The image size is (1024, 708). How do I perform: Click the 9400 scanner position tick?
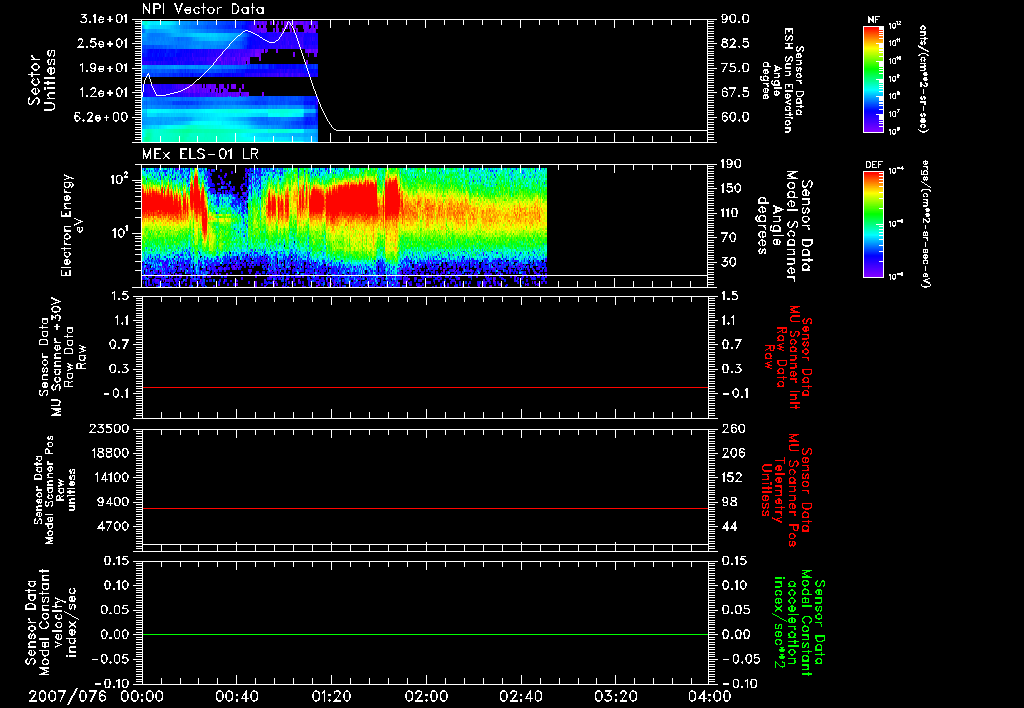click(113, 502)
